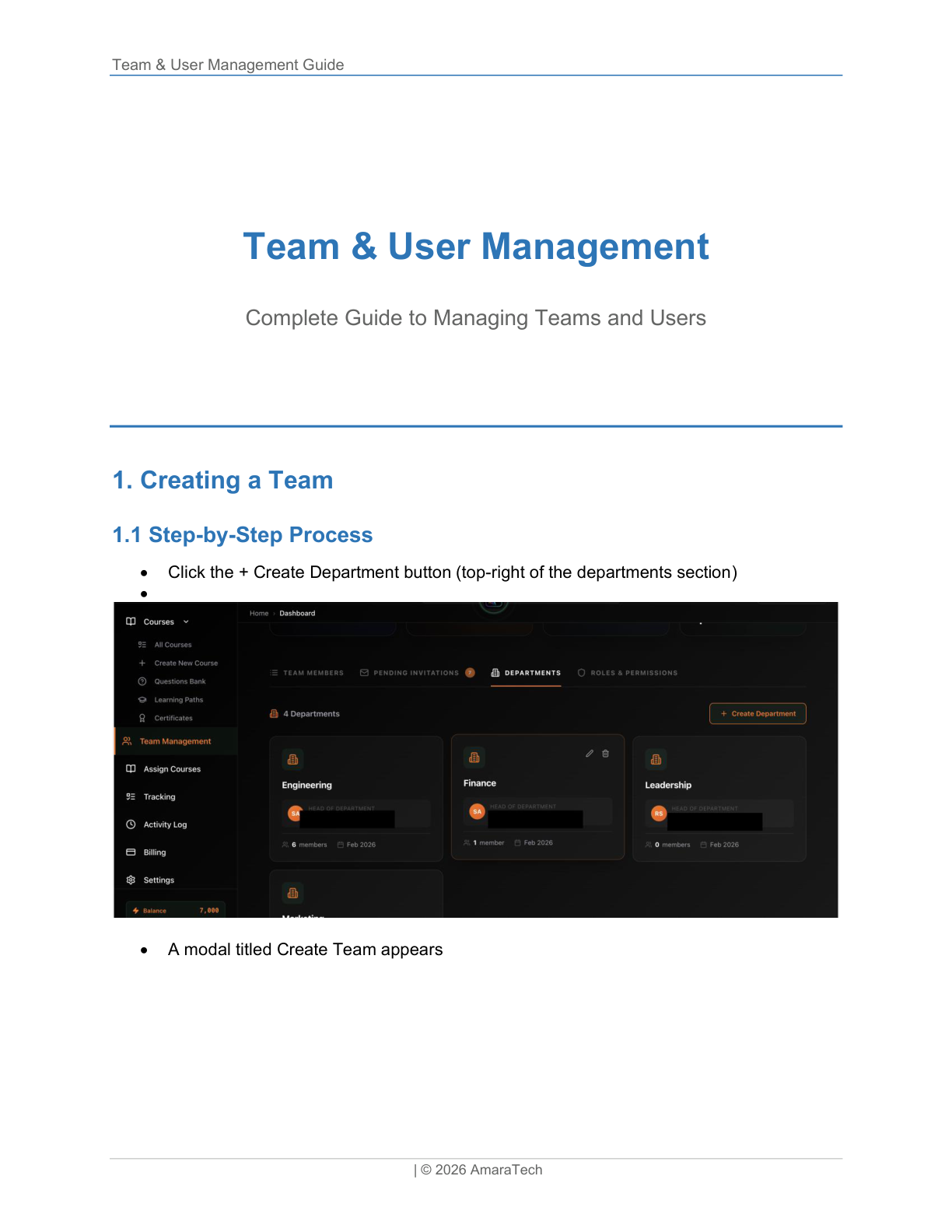Screen dimensions: 952x1232
Task: Switch to Pending Invitations tab
Action: (415, 673)
